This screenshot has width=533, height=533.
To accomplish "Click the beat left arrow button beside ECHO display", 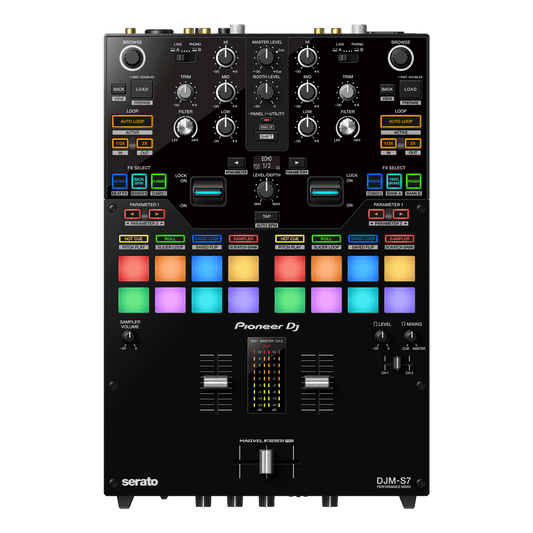I will [236, 162].
